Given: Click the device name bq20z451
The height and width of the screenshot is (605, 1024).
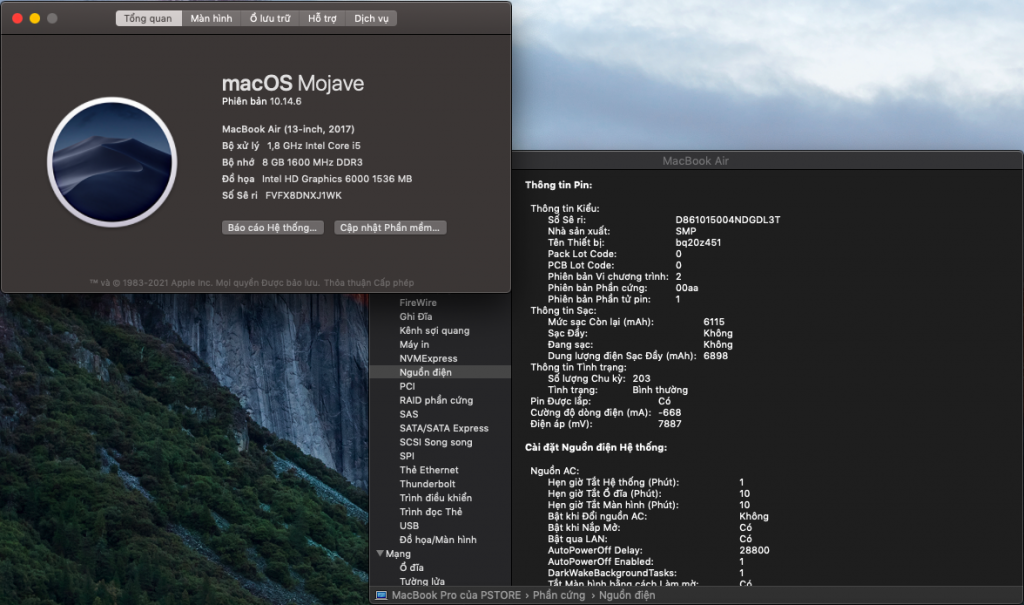Looking at the screenshot, I should (x=698, y=242).
